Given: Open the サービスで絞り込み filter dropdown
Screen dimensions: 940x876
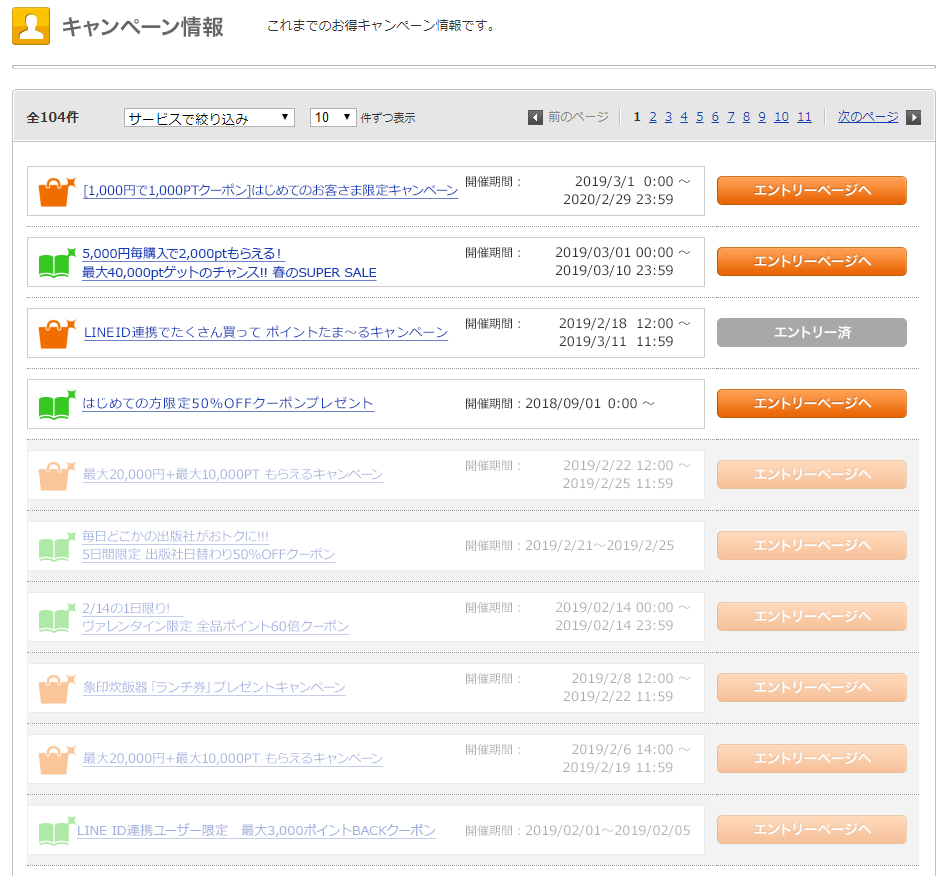Looking at the screenshot, I should click(x=209, y=118).
